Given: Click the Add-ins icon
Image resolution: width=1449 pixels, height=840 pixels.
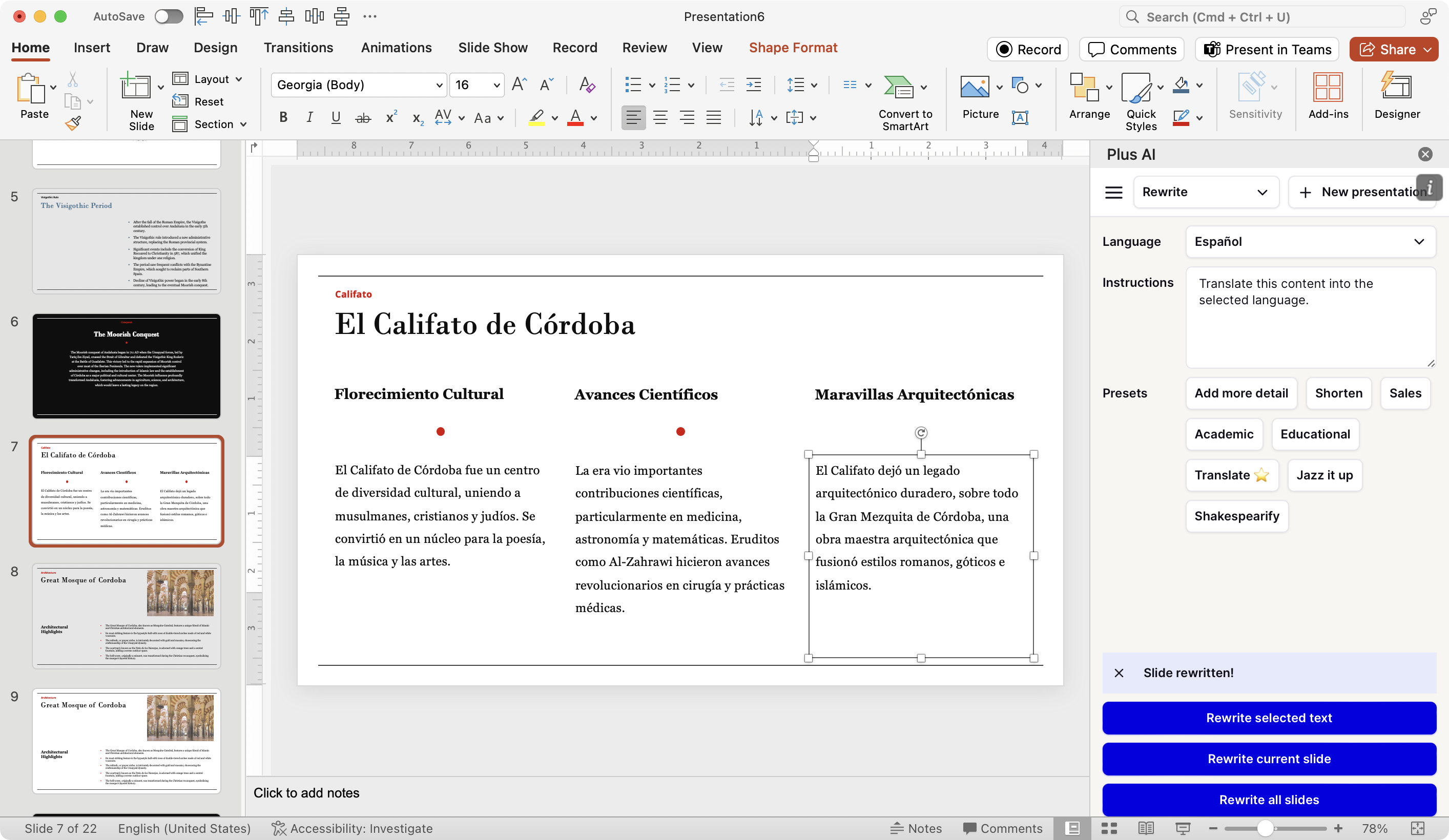Looking at the screenshot, I should tap(1328, 88).
